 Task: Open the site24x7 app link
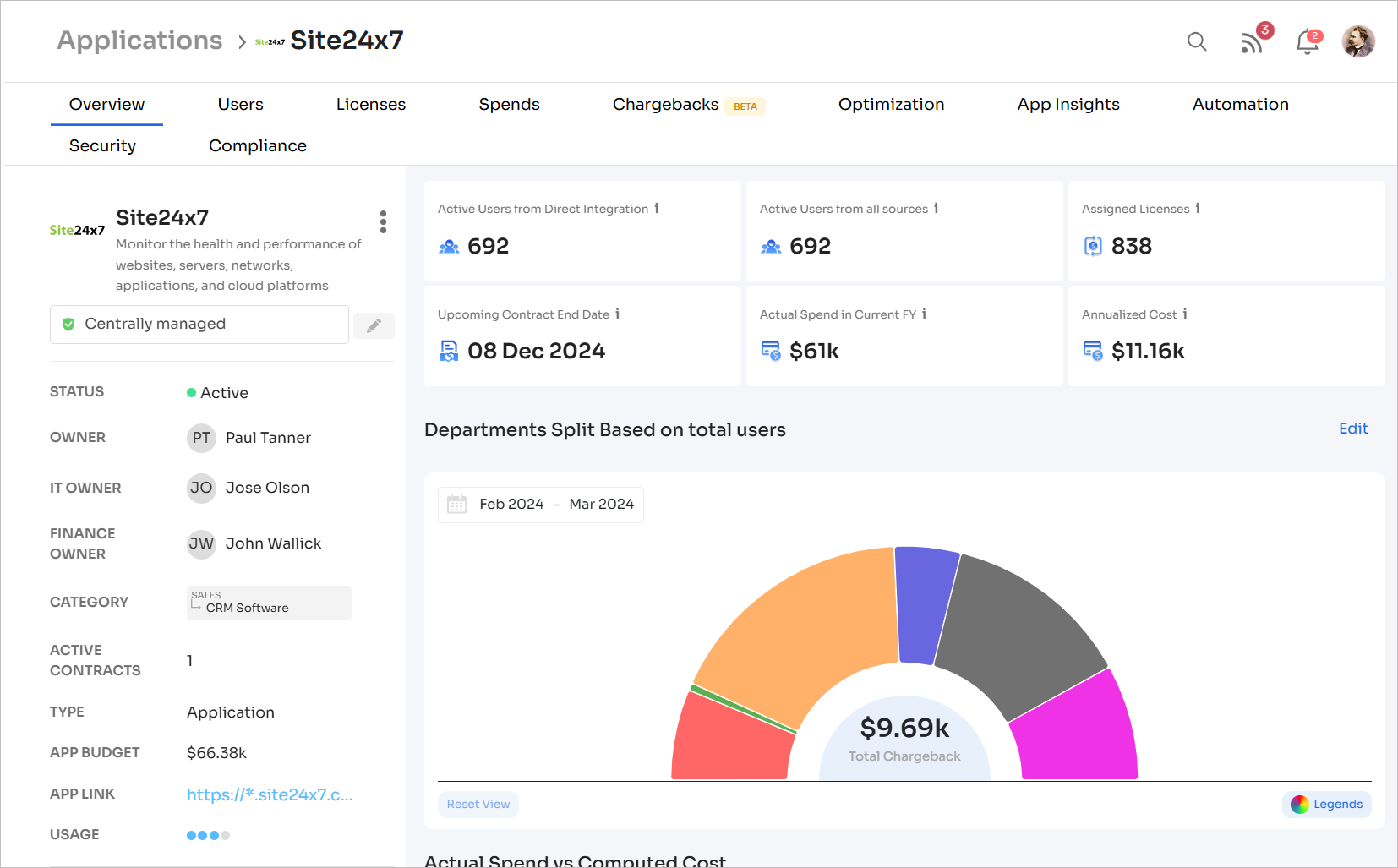pyautogui.click(x=270, y=794)
